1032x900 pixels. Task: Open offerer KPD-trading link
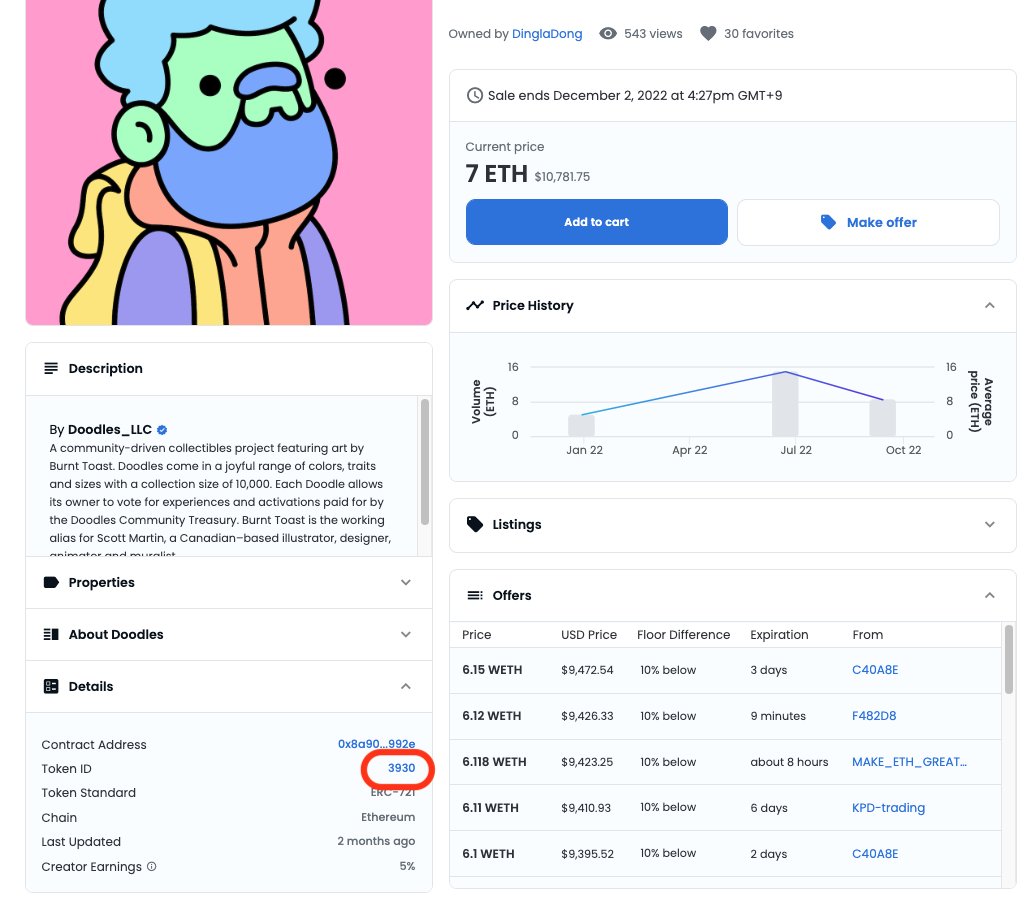pos(888,808)
